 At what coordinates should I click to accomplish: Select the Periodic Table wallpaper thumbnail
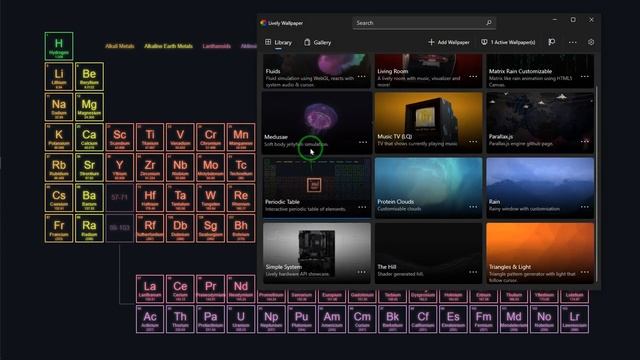point(317,188)
